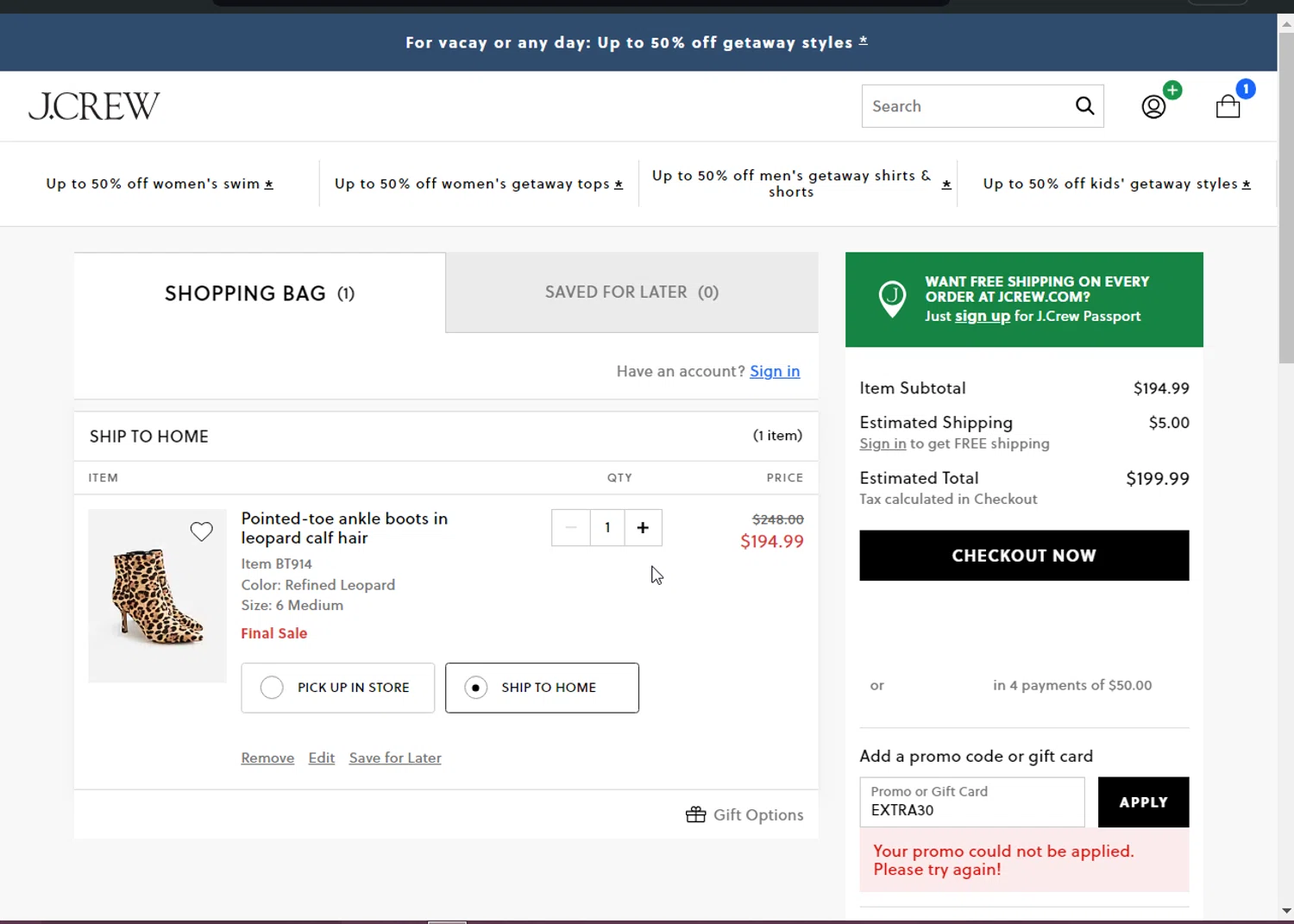Click sign up for J.Crew Passport
1294x924 pixels.
(x=983, y=316)
